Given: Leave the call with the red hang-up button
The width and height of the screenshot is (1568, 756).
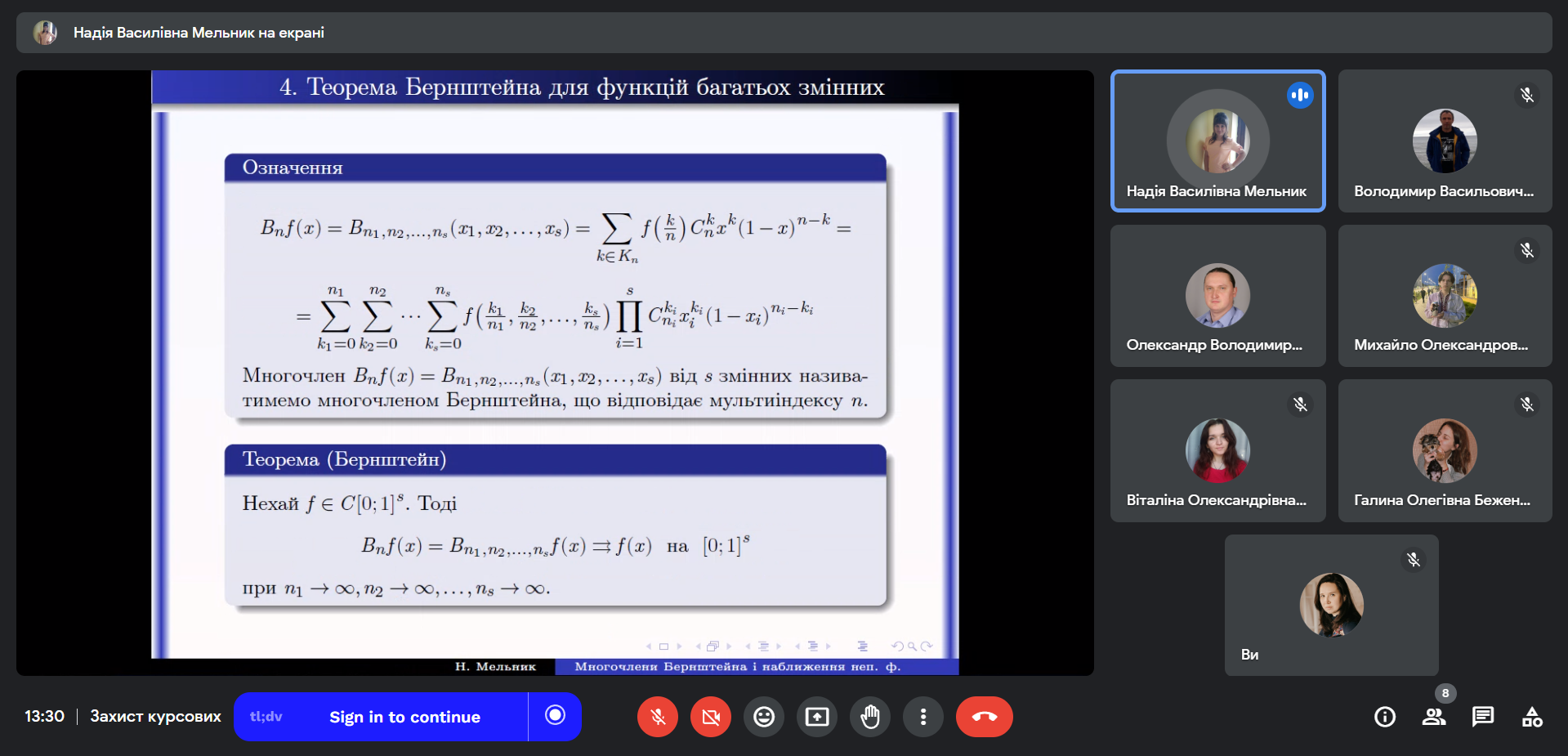Looking at the screenshot, I should click(x=985, y=717).
